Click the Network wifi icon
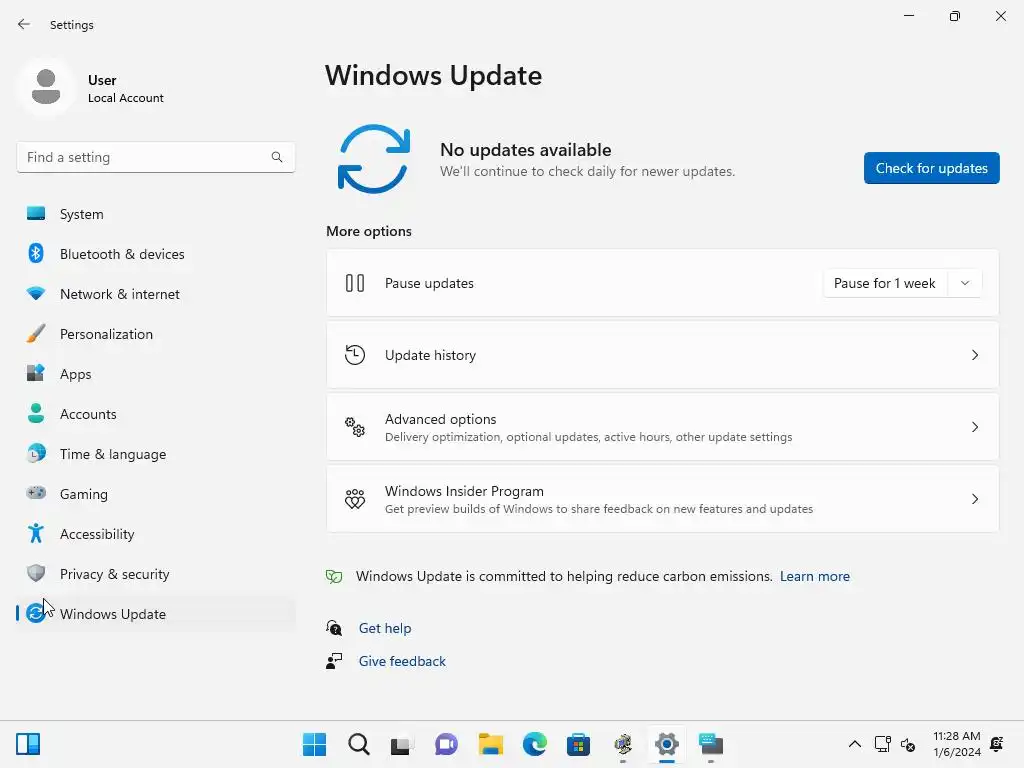Image resolution: width=1024 pixels, height=768 pixels. [36, 294]
